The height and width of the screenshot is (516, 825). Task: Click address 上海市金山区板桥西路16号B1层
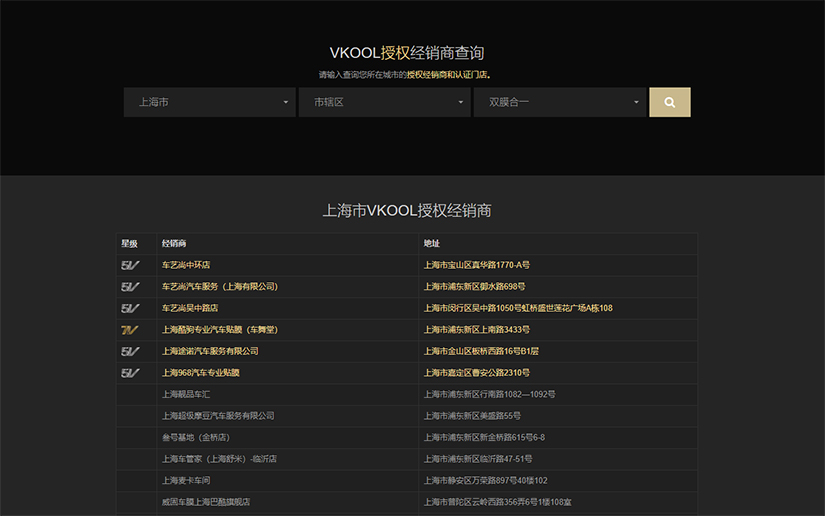tap(481, 351)
